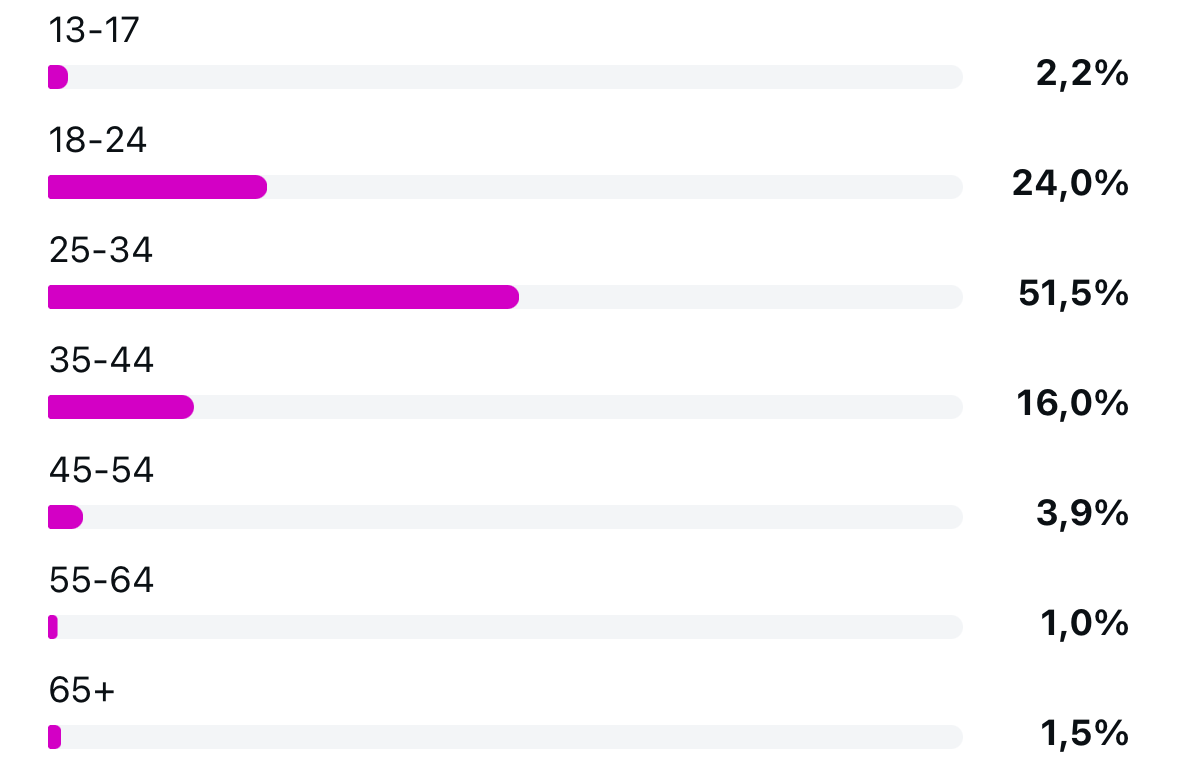Click the 35-44 age group label

tap(101, 361)
